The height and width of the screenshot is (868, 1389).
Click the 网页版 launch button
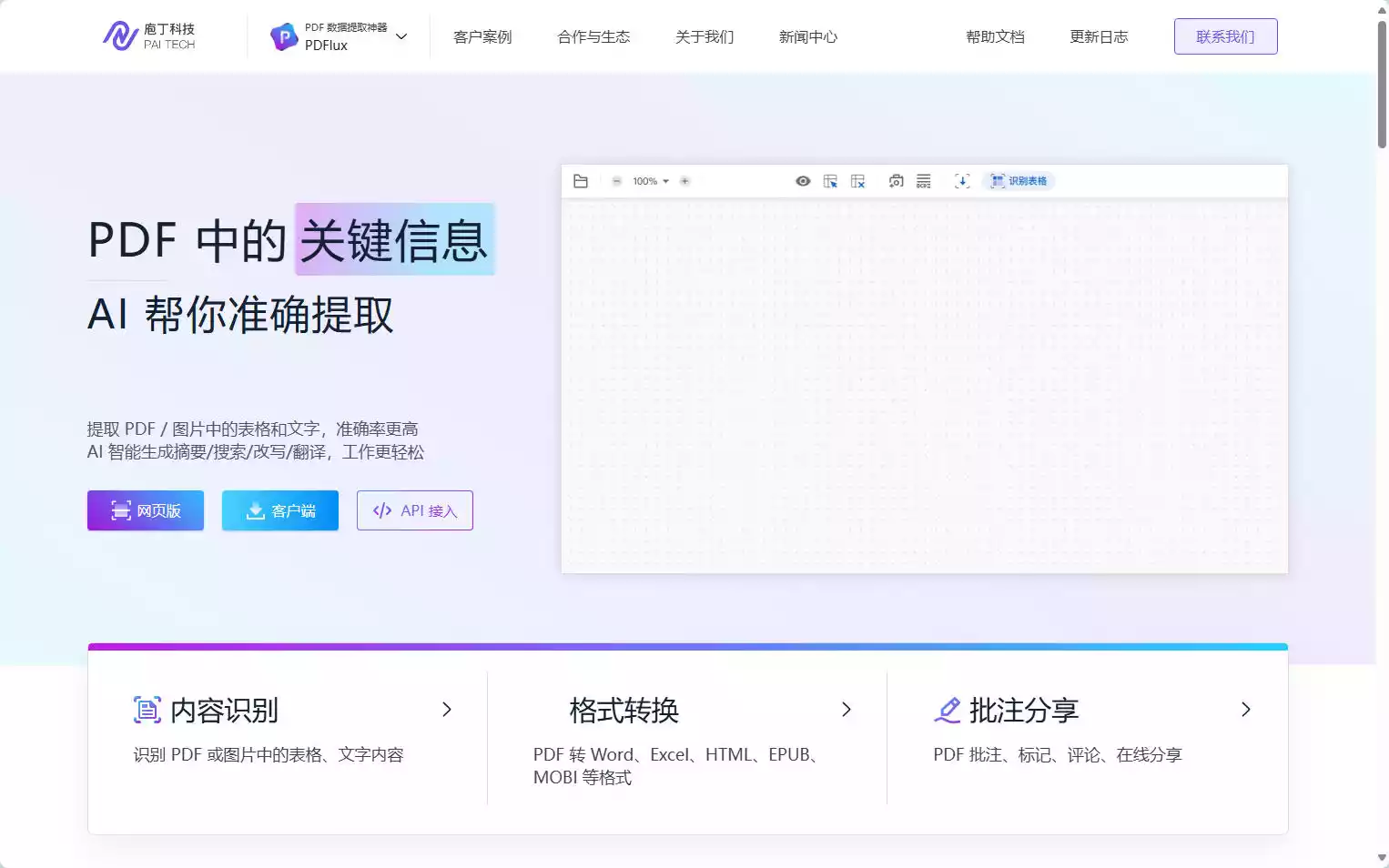tap(145, 510)
